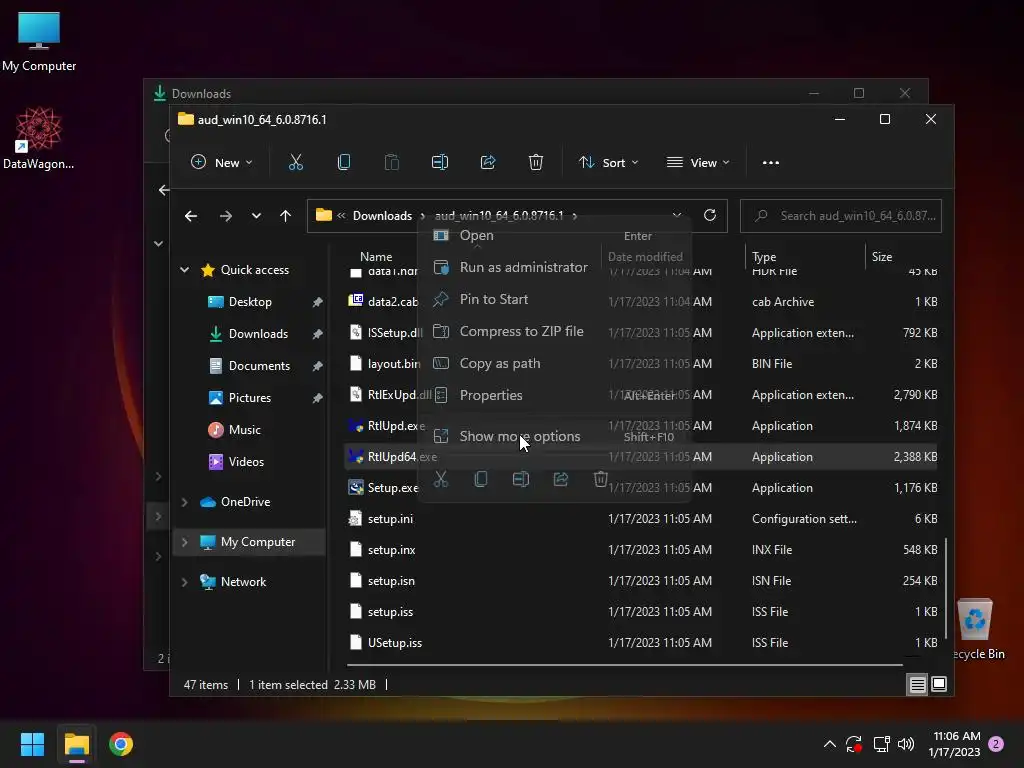Click the Share icon in context menu
Image resolution: width=1024 pixels, height=768 pixels.
tap(560, 479)
